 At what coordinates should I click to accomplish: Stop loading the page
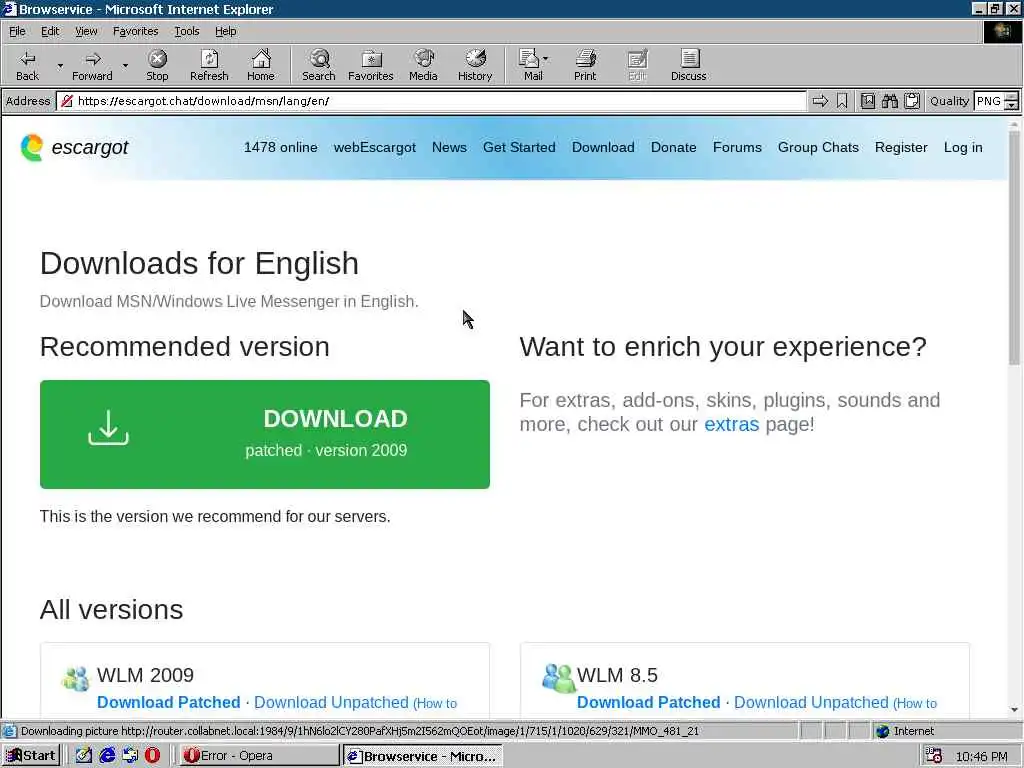[x=157, y=65]
